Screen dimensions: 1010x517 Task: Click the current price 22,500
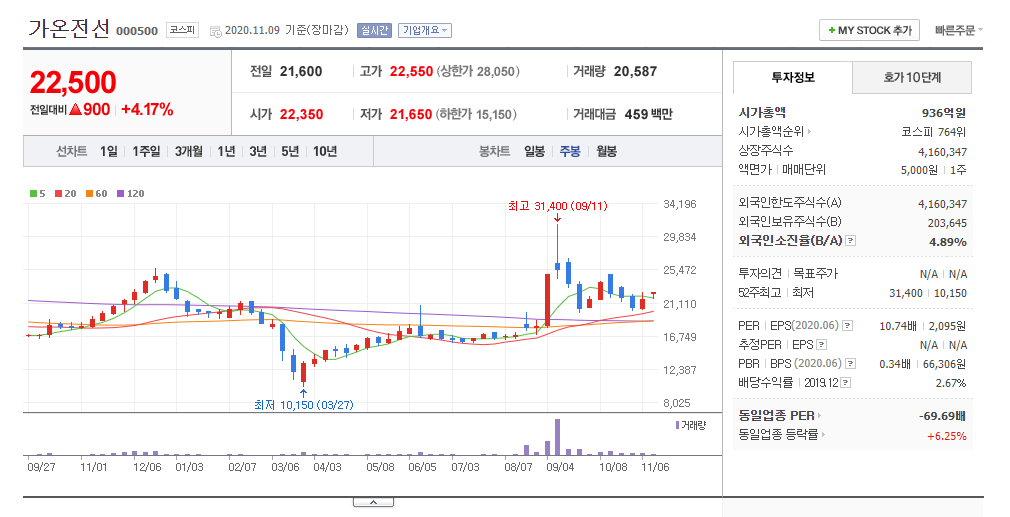[73, 82]
